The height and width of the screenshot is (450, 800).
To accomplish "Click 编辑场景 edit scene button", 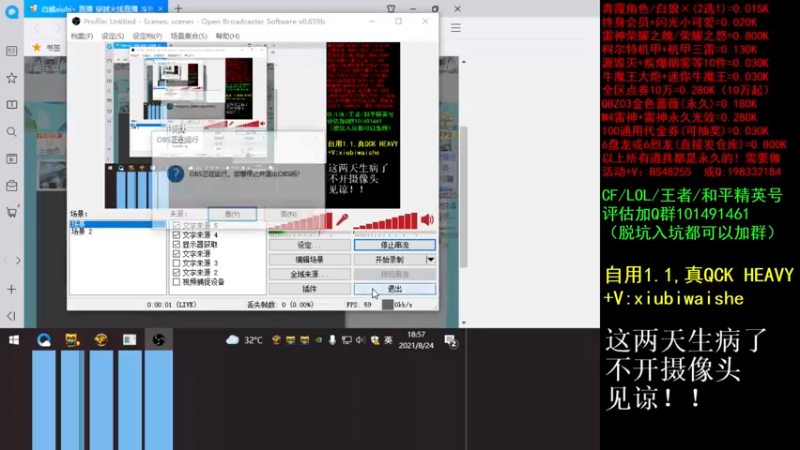I will [x=309, y=260].
